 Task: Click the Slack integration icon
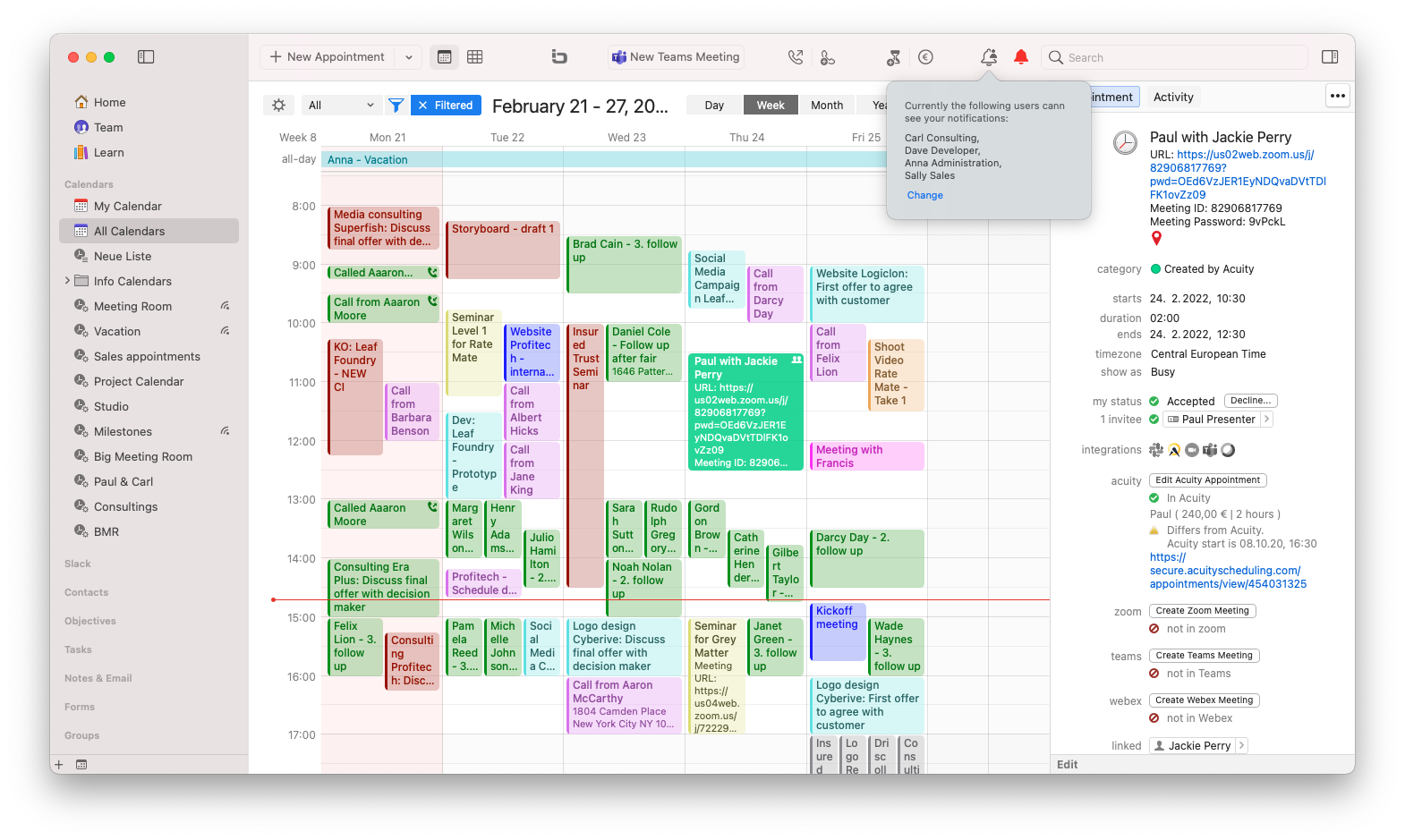(x=1157, y=450)
